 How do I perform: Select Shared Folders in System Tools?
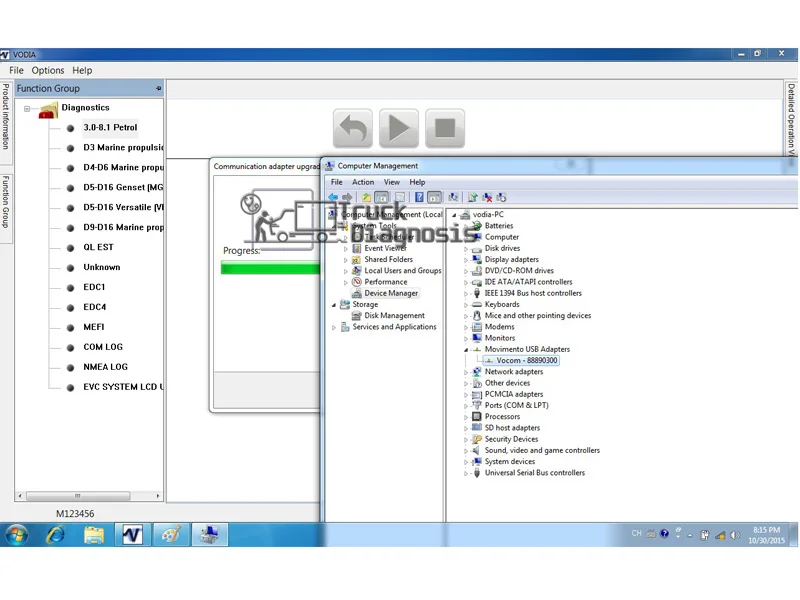(388, 259)
